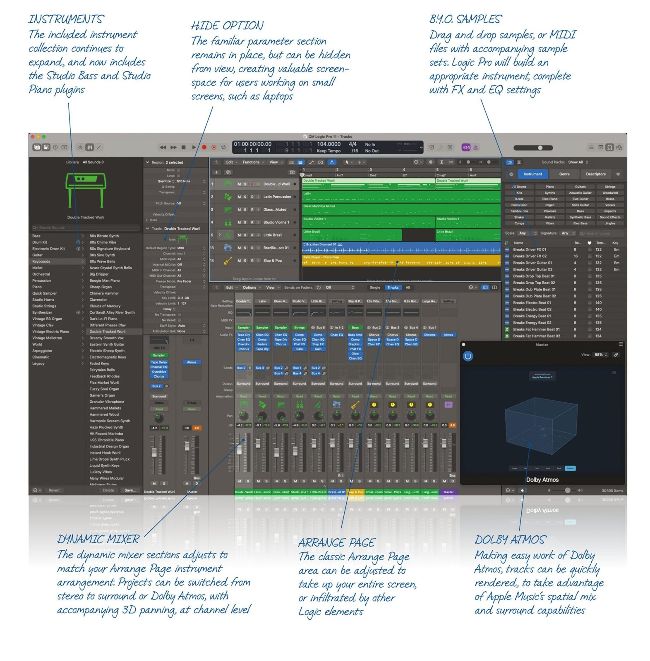Click the power button in Dolby Atmos window

pos(468,355)
